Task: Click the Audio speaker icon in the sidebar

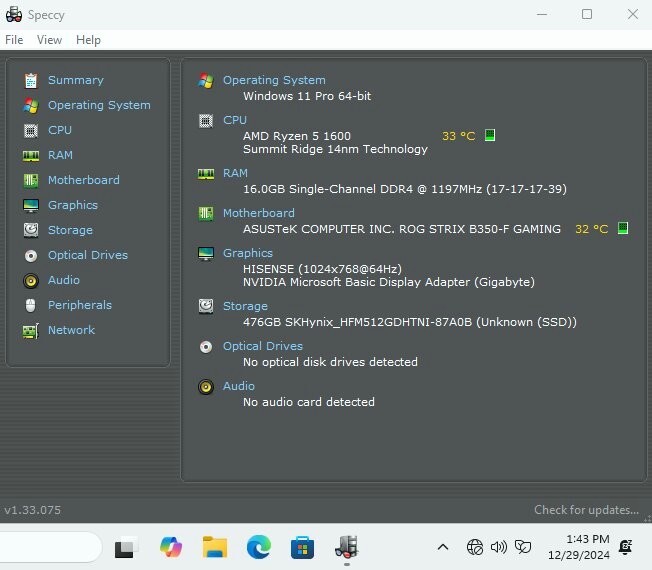Action: (x=31, y=281)
